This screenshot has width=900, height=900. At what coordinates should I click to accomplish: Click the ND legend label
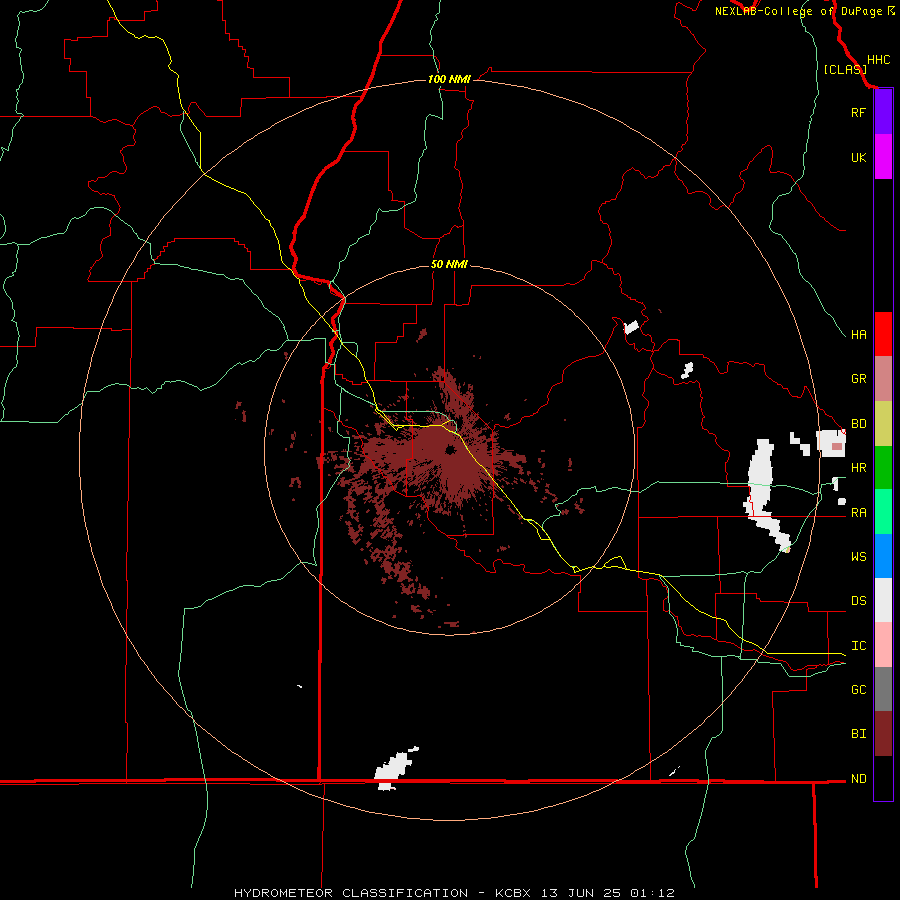point(858,778)
